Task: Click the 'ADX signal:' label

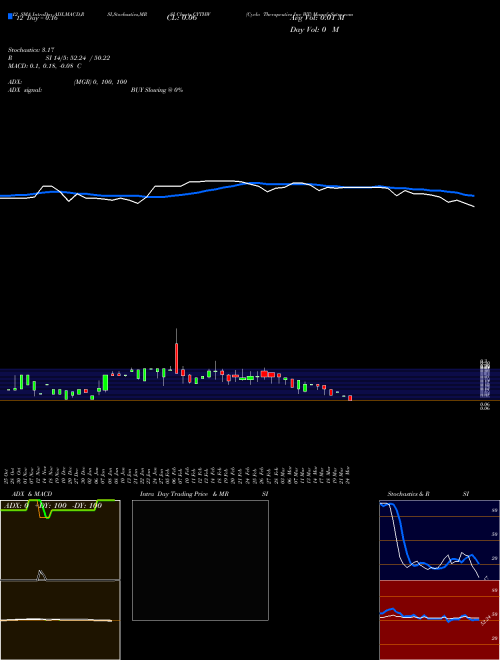Action: click(x=25, y=90)
